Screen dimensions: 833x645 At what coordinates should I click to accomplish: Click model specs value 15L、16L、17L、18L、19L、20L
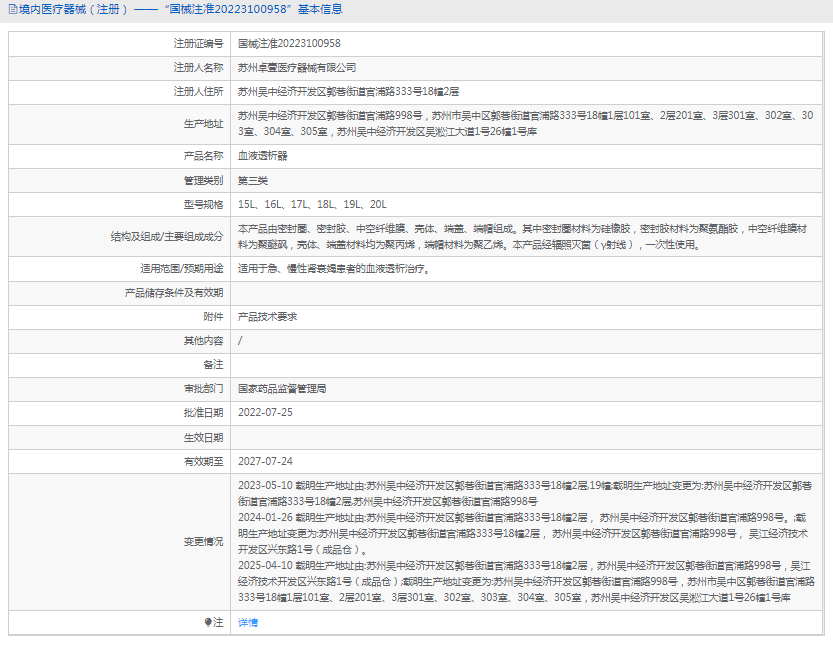(312, 205)
